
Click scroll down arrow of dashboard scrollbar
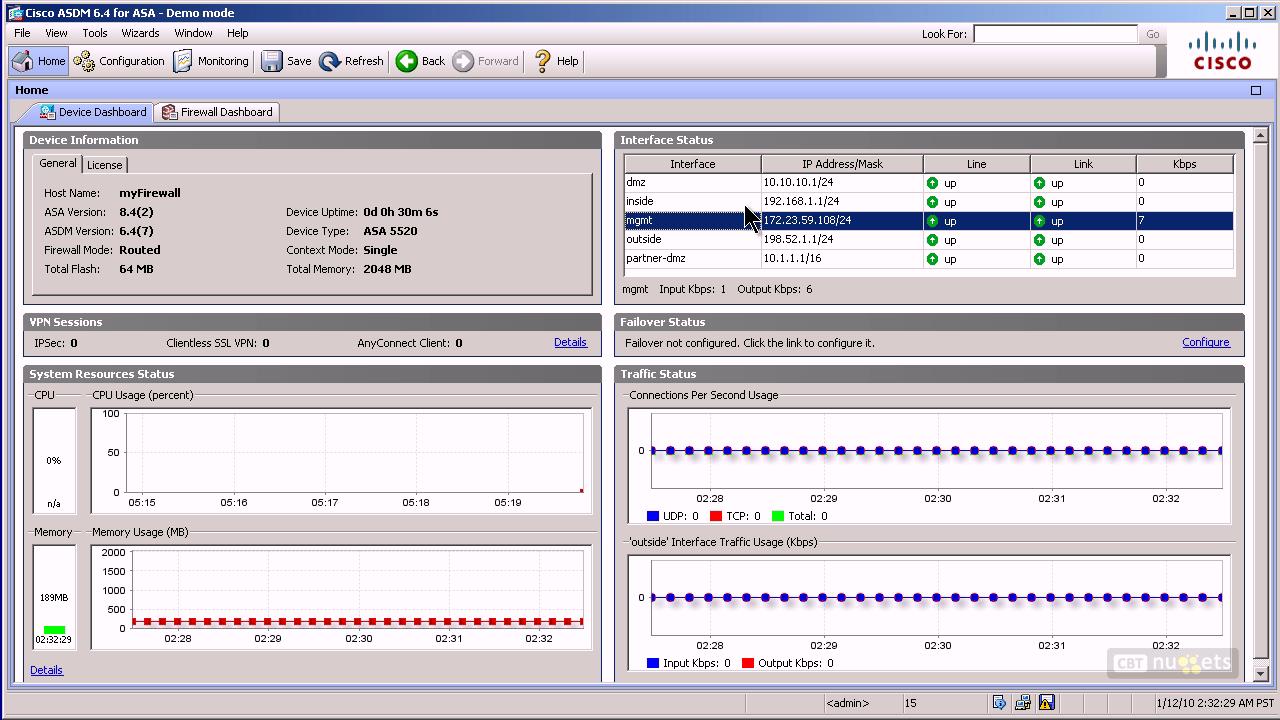1261,674
